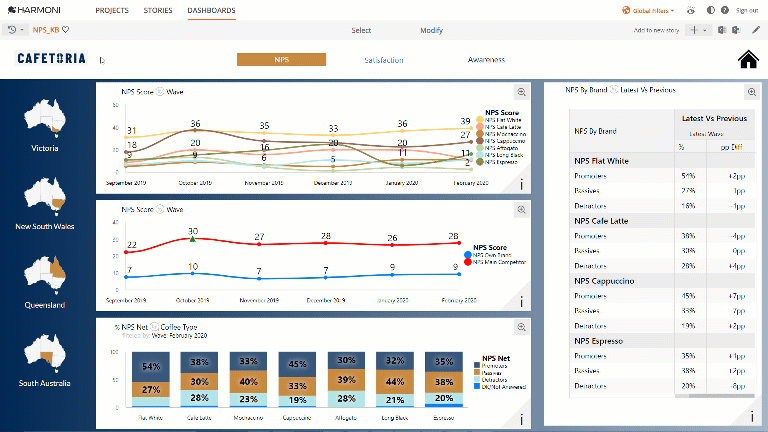Click the NPS_KB dashboard name

click(46, 30)
